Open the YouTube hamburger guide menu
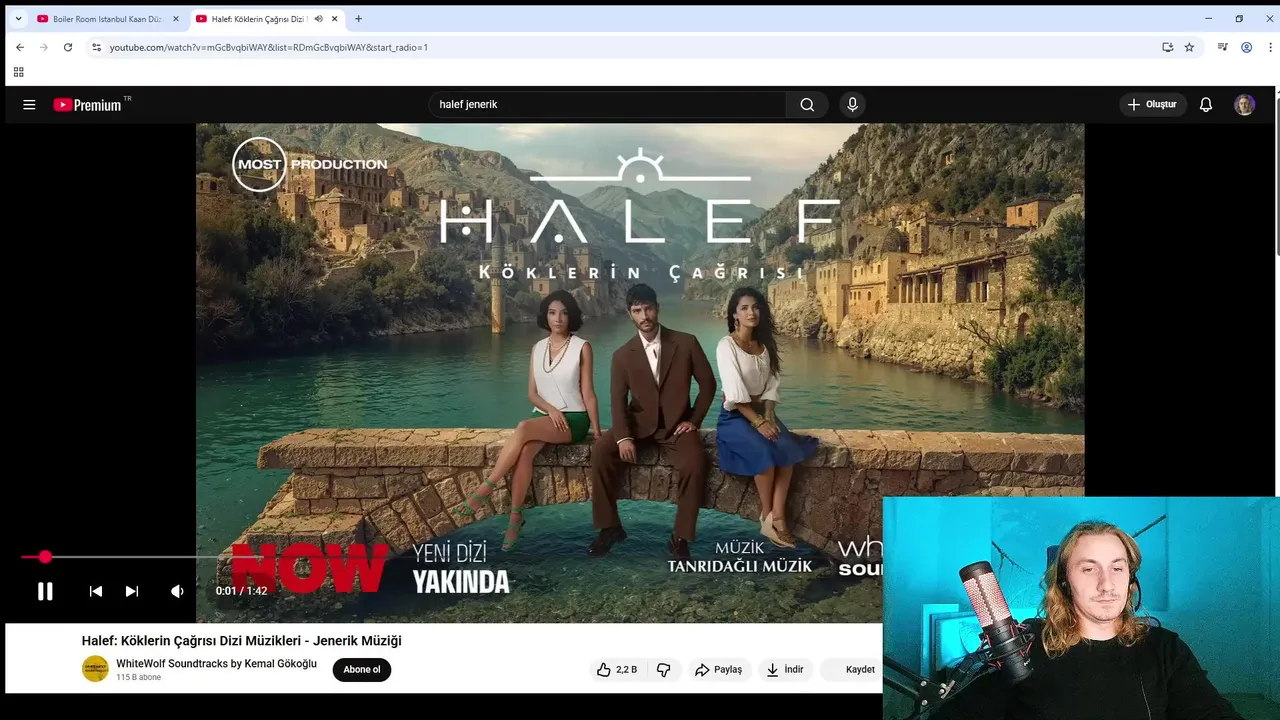This screenshot has width=1280, height=720. click(29, 104)
